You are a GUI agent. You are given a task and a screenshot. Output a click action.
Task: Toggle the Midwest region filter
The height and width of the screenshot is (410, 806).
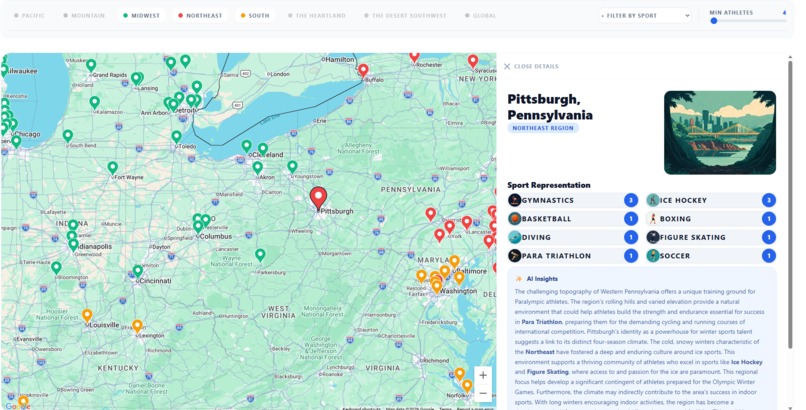141,15
